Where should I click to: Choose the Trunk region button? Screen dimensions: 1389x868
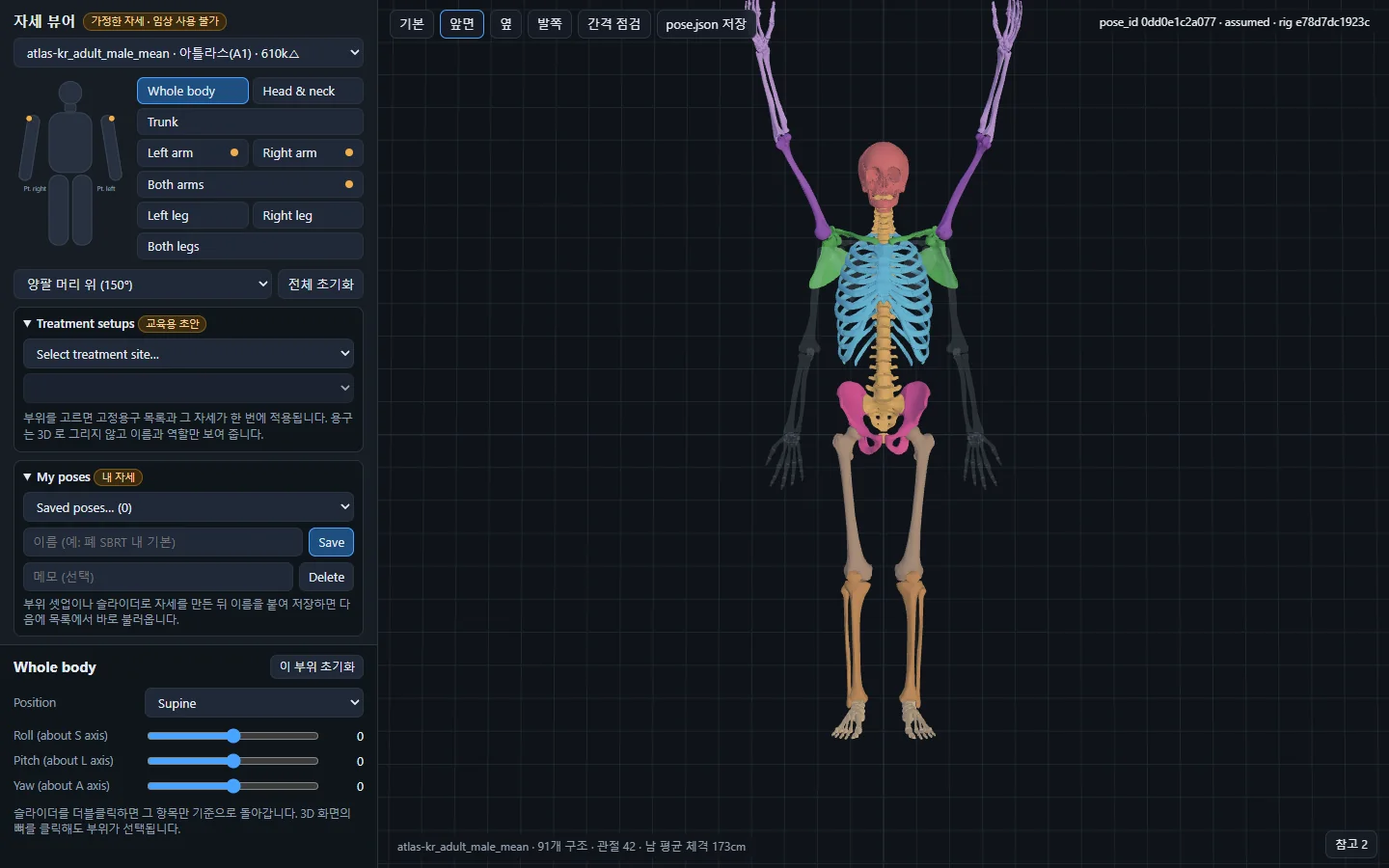tap(250, 122)
